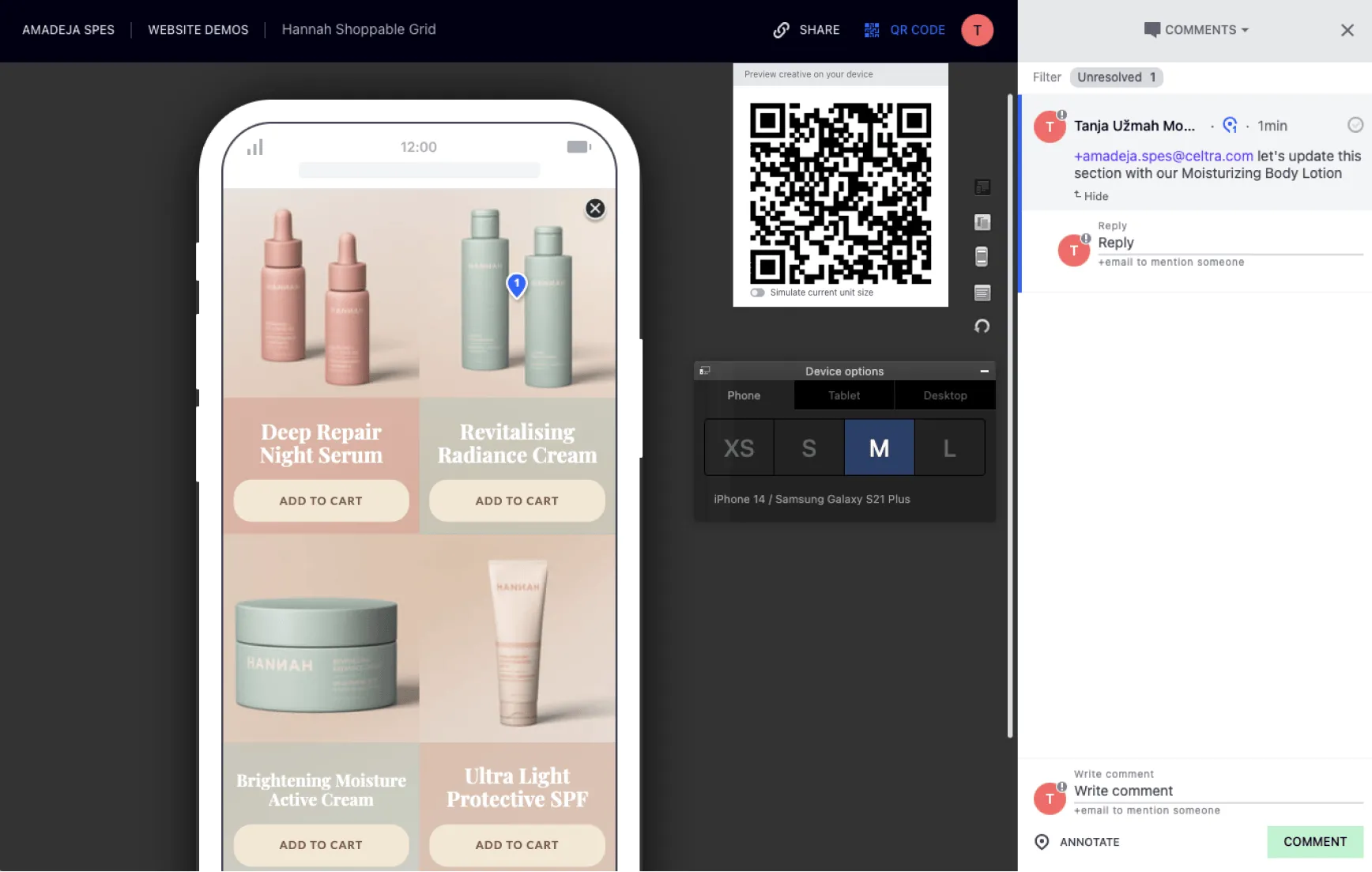The image size is (1372, 872).
Task: Click the SHARE button
Action: click(x=806, y=30)
